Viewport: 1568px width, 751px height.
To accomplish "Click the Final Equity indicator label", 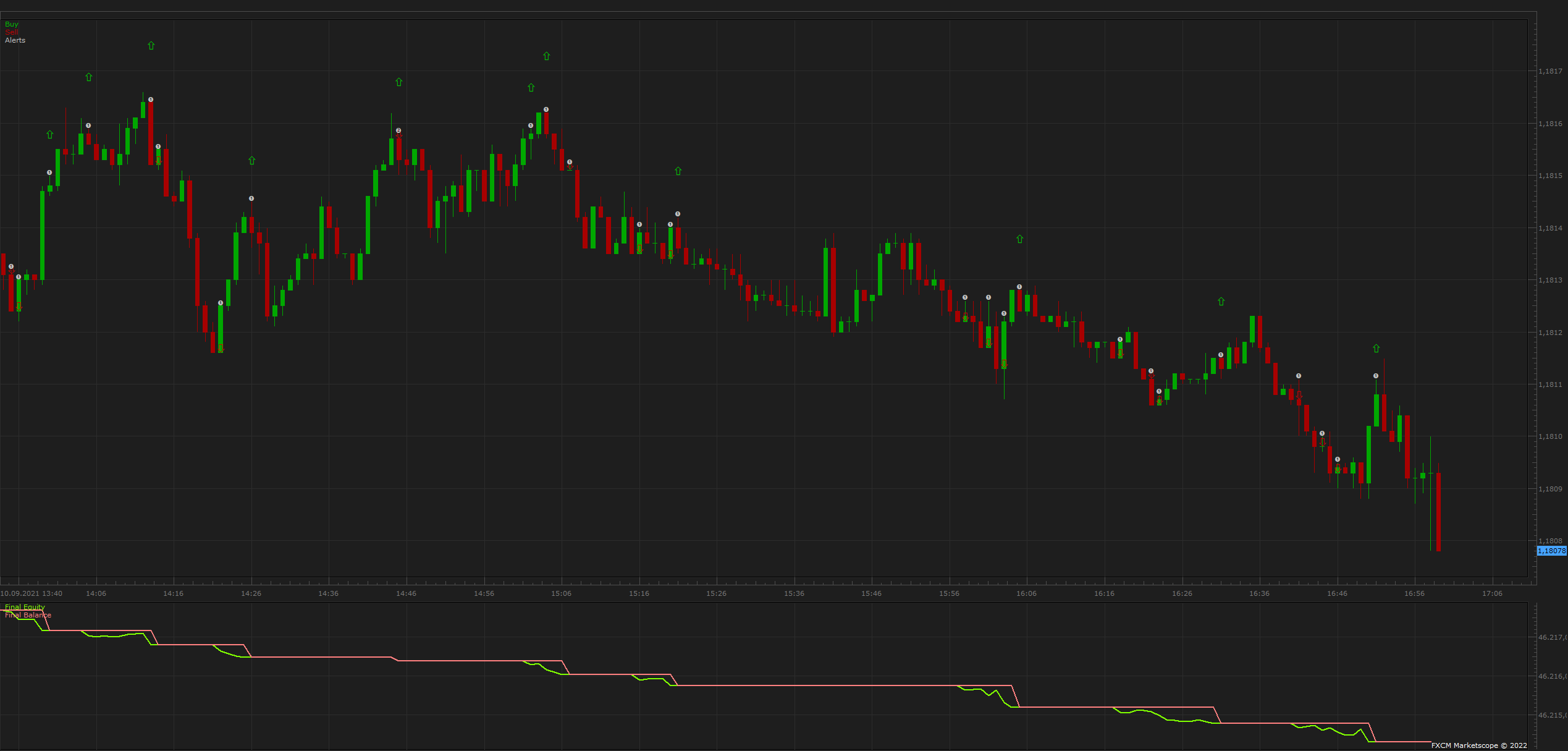I will click(x=25, y=607).
